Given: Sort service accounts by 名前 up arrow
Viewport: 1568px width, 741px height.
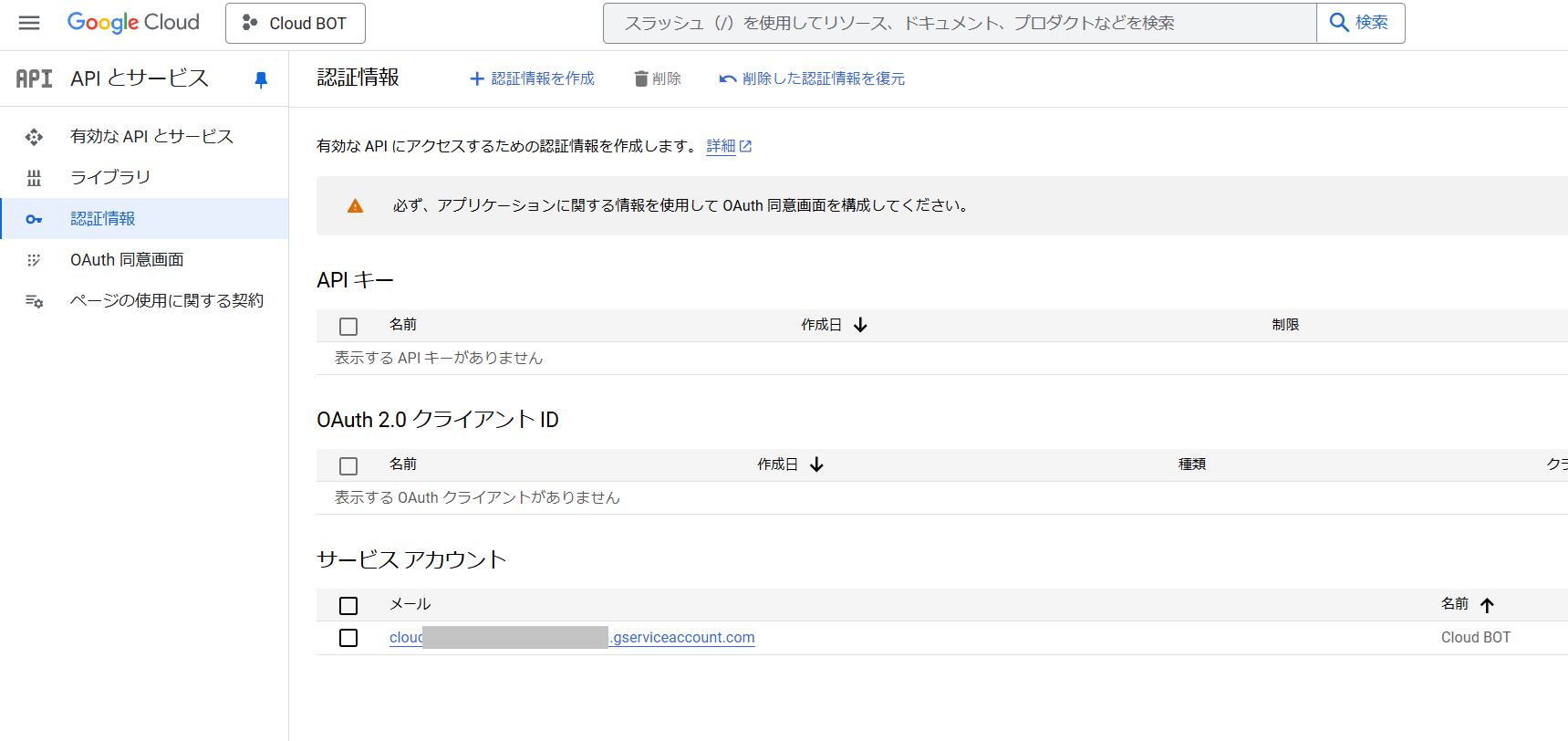Looking at the screenshot, I should tap(1487, 605).
